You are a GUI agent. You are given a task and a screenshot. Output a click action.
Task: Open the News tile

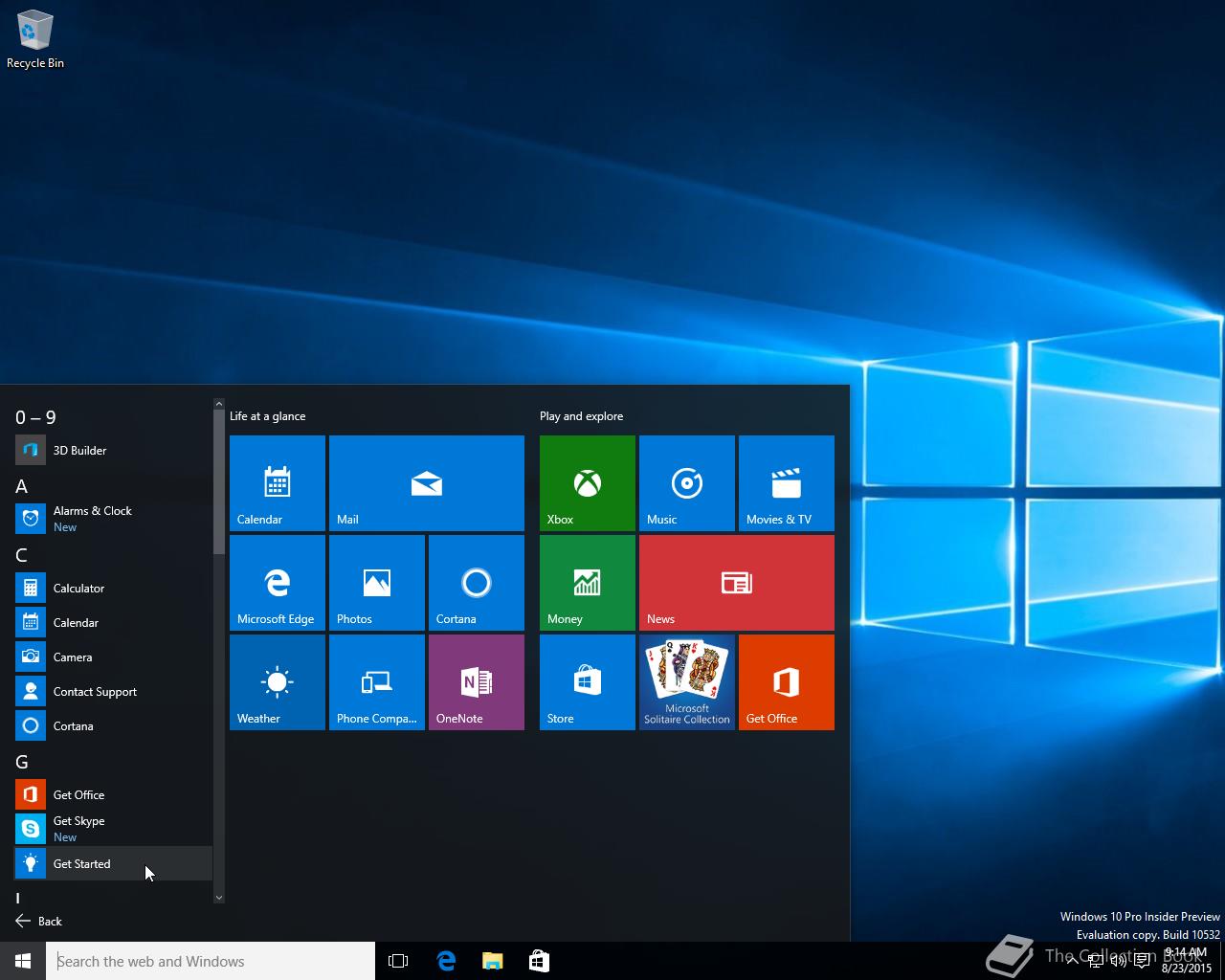pos(737,583)
